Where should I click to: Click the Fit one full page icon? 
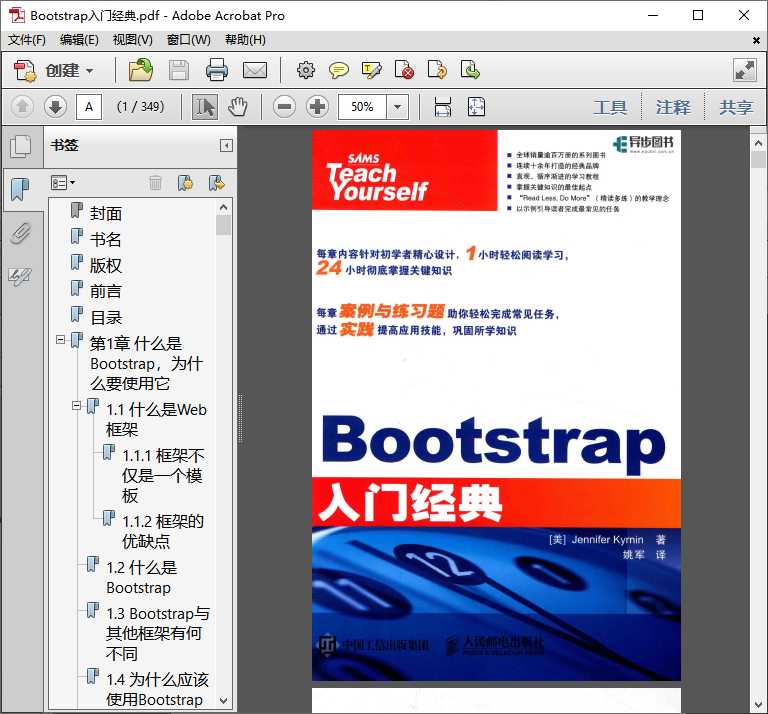[x=476, y=107]
